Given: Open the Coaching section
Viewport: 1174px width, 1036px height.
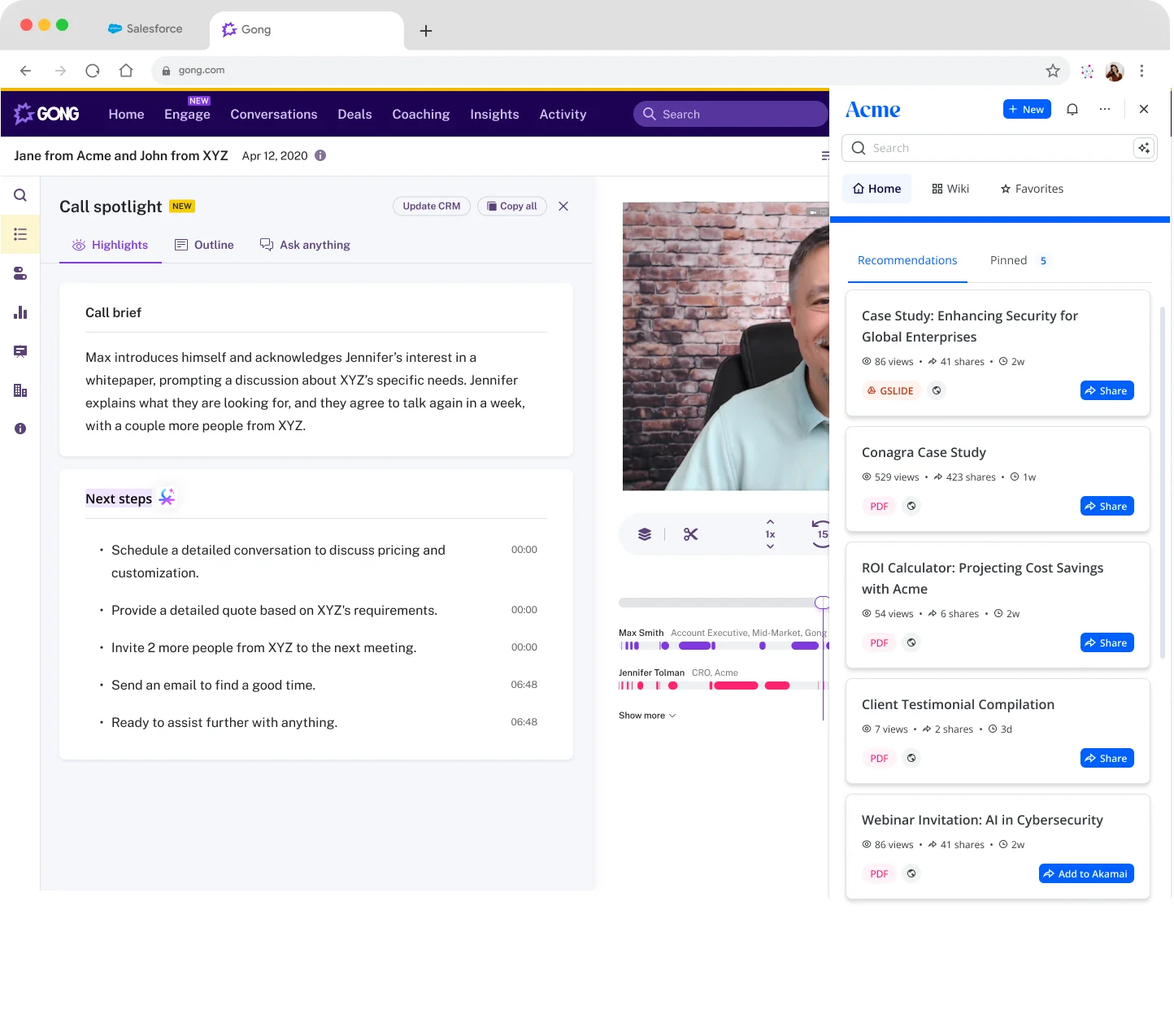Looking at the screenshot, I should coord(421,114).
